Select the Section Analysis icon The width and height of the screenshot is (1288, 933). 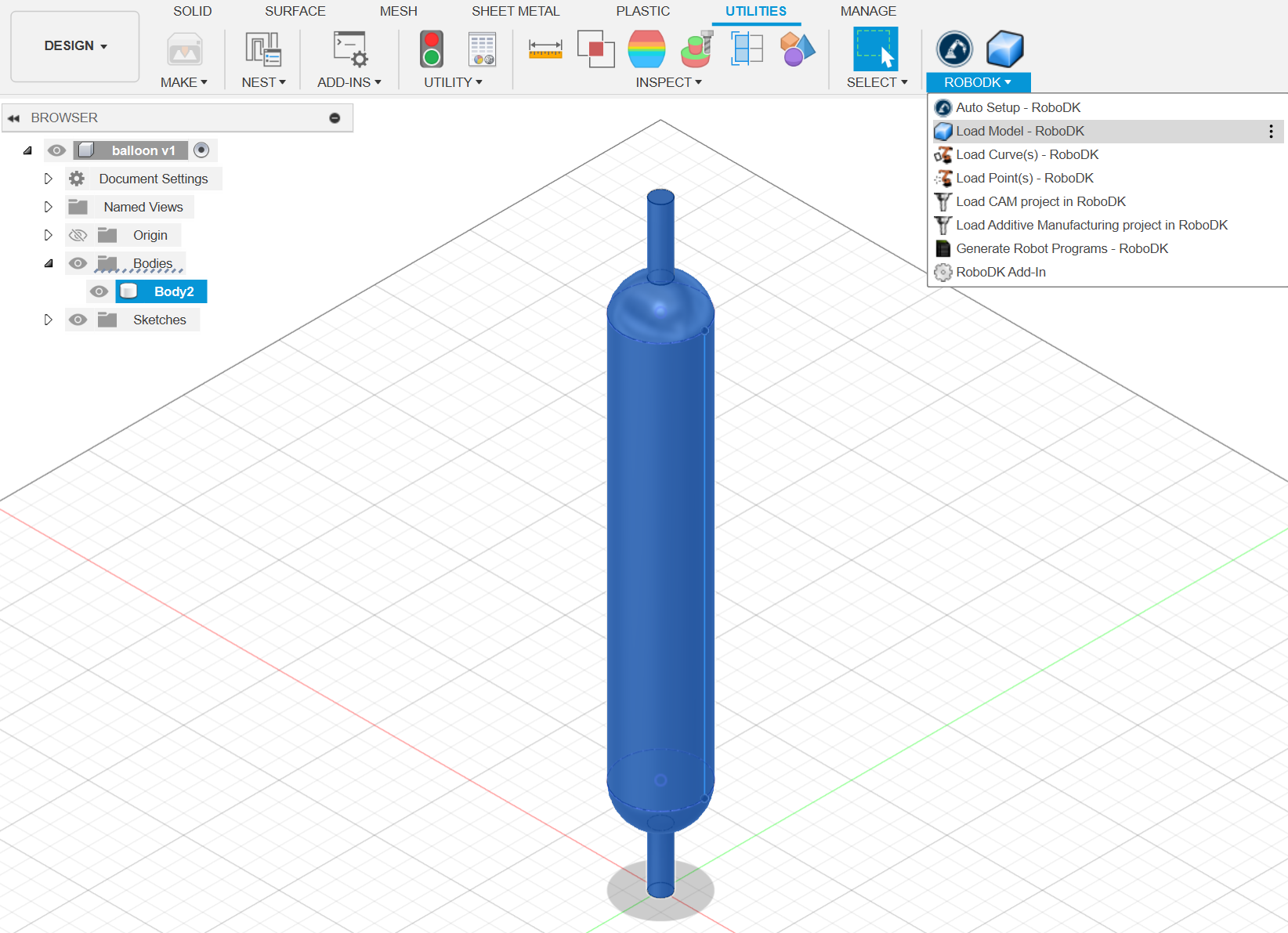[747, 49]
